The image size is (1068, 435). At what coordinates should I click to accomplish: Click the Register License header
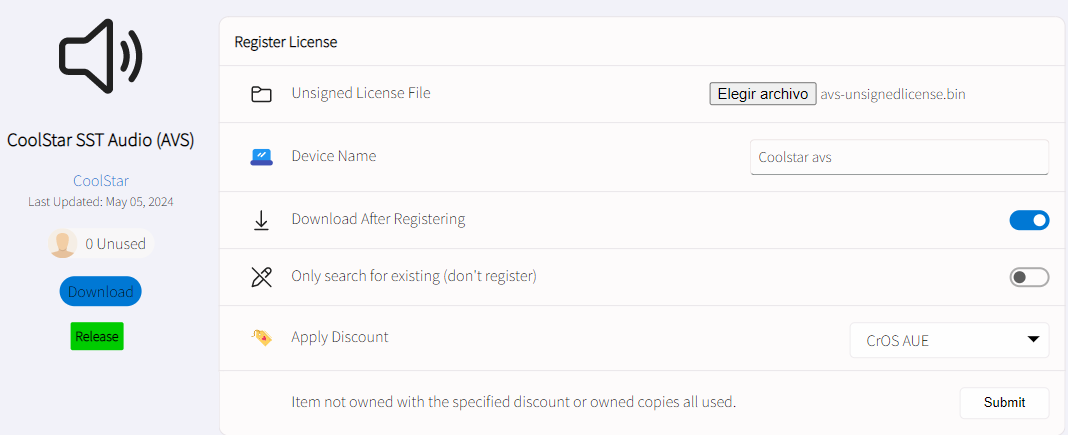[x=286, y=42]
